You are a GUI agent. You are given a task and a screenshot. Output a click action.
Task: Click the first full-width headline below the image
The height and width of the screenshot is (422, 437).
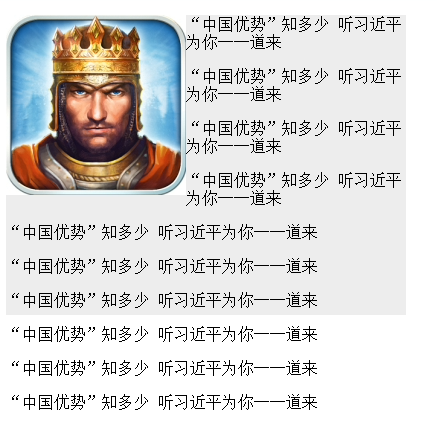[x=164, y=232]
